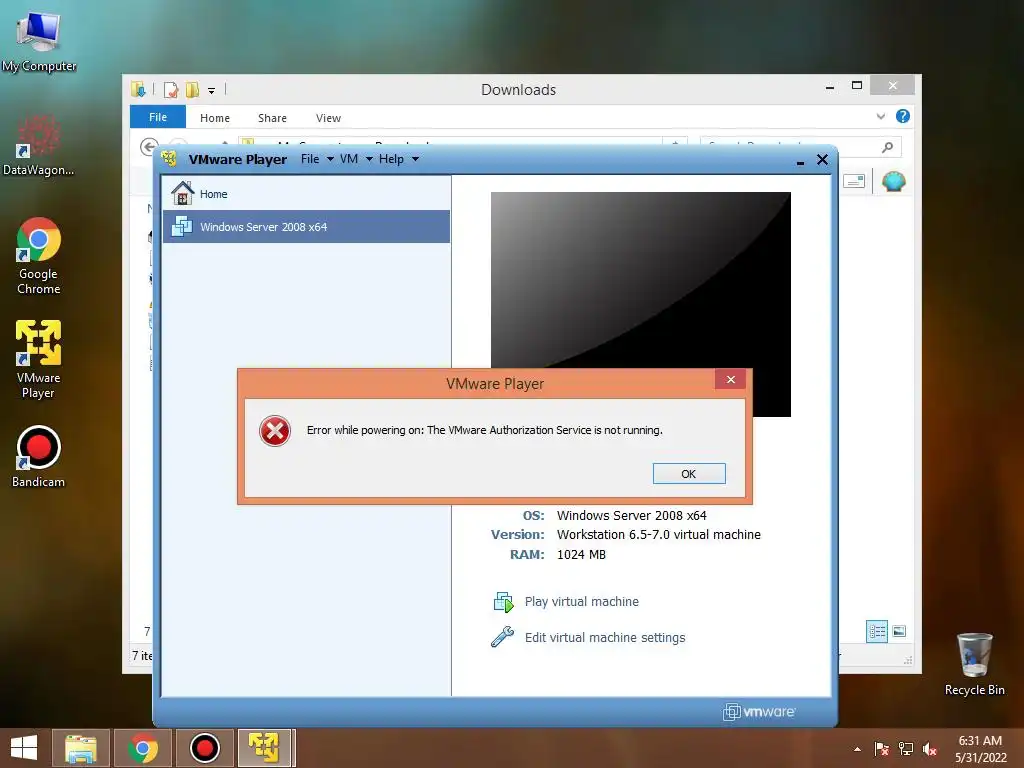The image size is (1024, 768).
Task: Open the VMware Player File menu
Action: pyautogui.click(x=310, y=159)
